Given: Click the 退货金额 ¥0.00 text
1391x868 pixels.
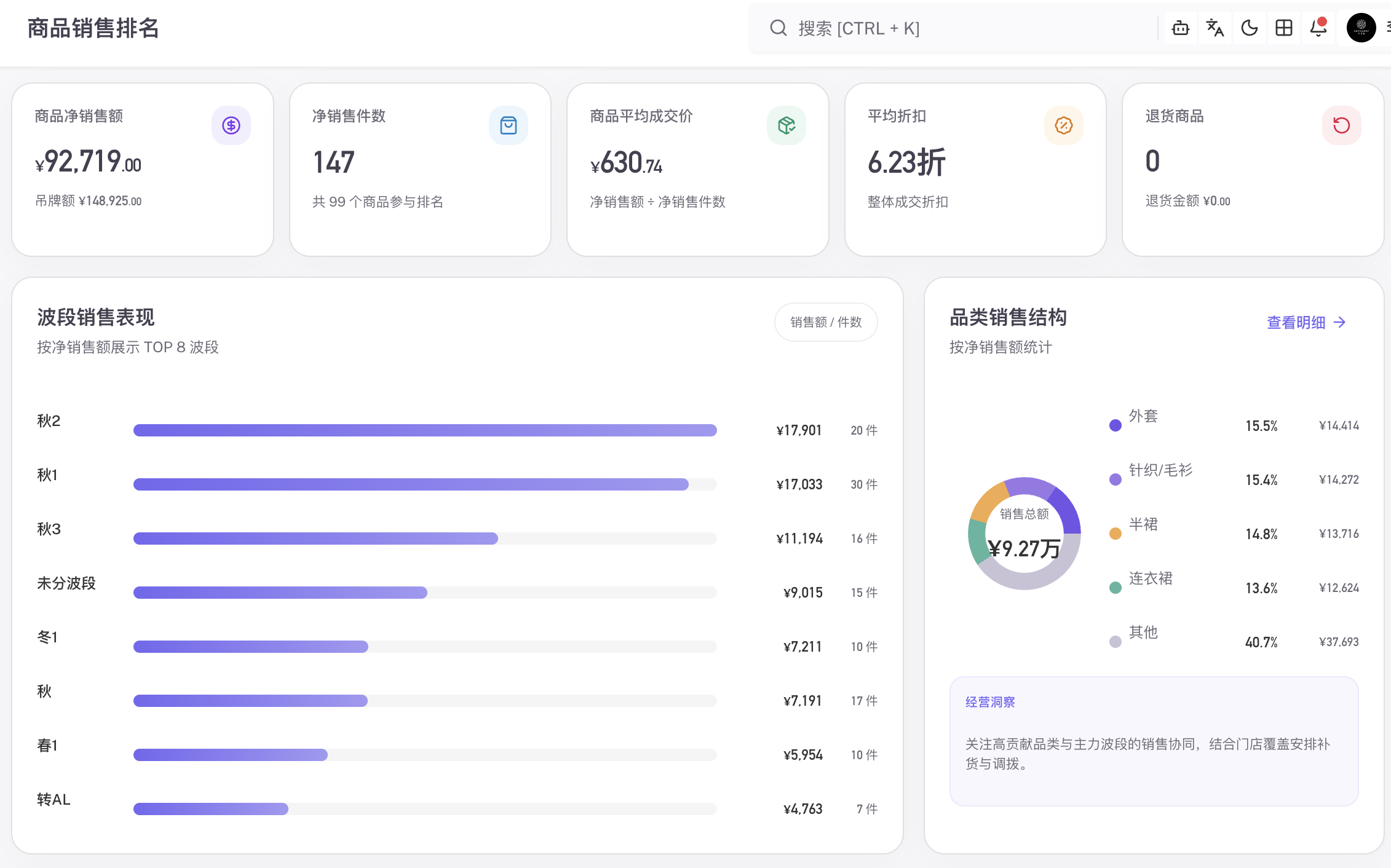Looking at the screenshot, I should 1188,201.
